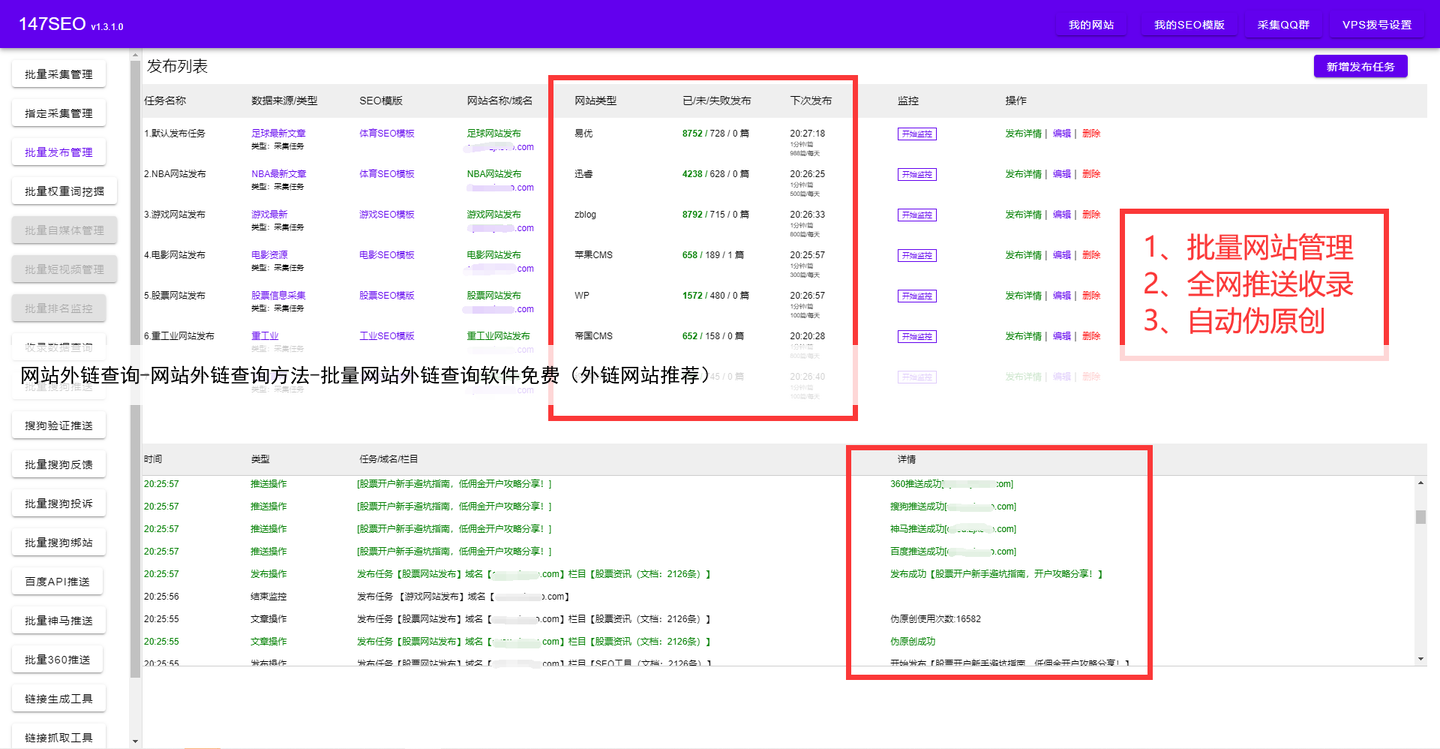Select 批量神马推送 in the sidebar

(58, 620)
